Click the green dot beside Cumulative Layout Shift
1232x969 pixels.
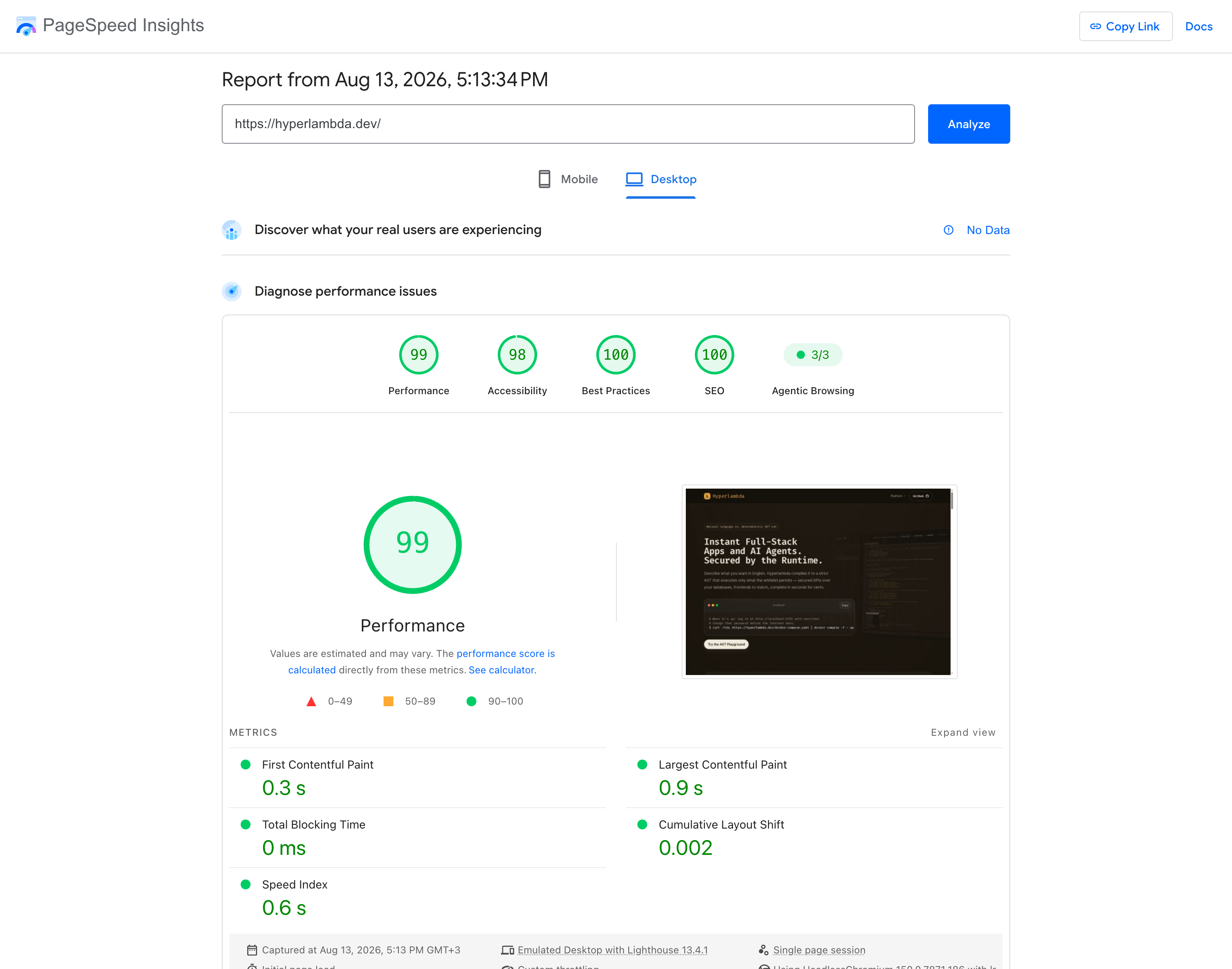[642, 824]
